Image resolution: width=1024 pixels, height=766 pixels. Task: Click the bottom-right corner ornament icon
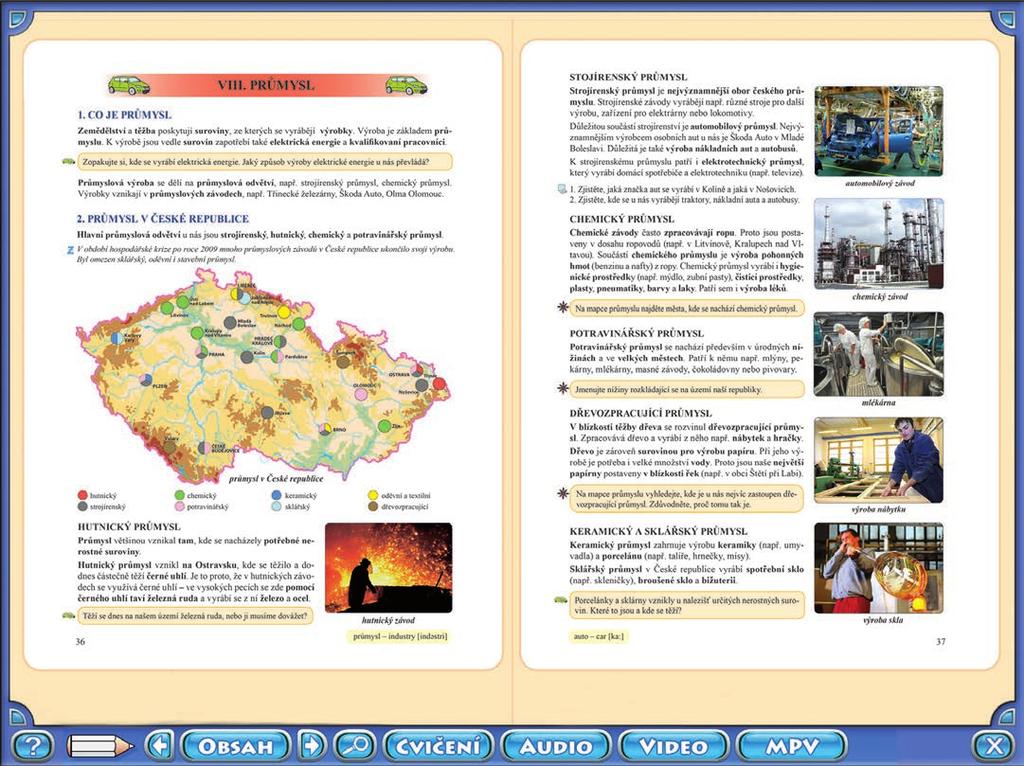(x=1006, y=716)
